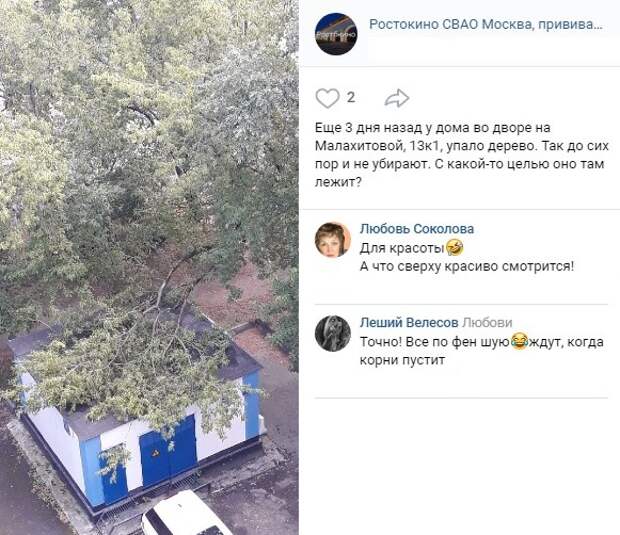The width and height of the screenshot is (620, 535).
Task: Like the post with the heart icon
Action: click(327, 98)
